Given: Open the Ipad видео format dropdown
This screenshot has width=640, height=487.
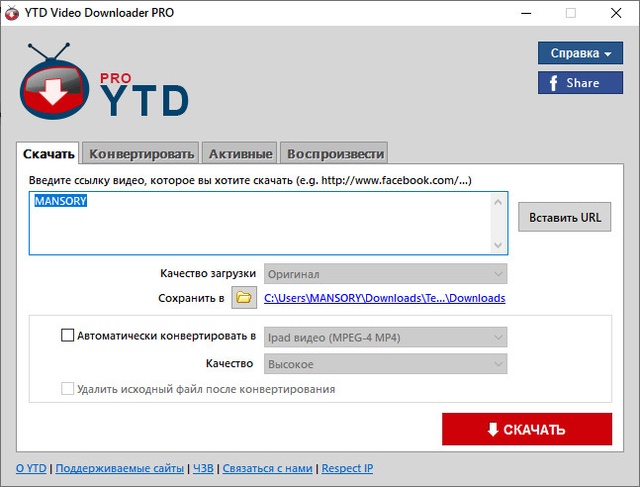Looking at the screenshot, I should [x=385, y=337].
